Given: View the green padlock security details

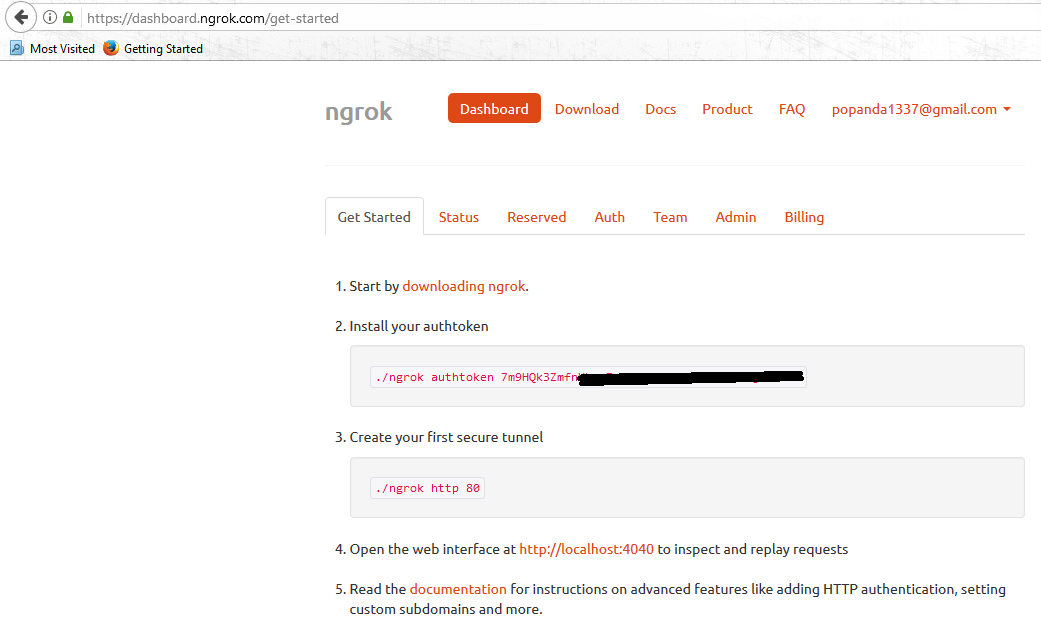Looking at the screenshot, I should [x=68, y=17].
